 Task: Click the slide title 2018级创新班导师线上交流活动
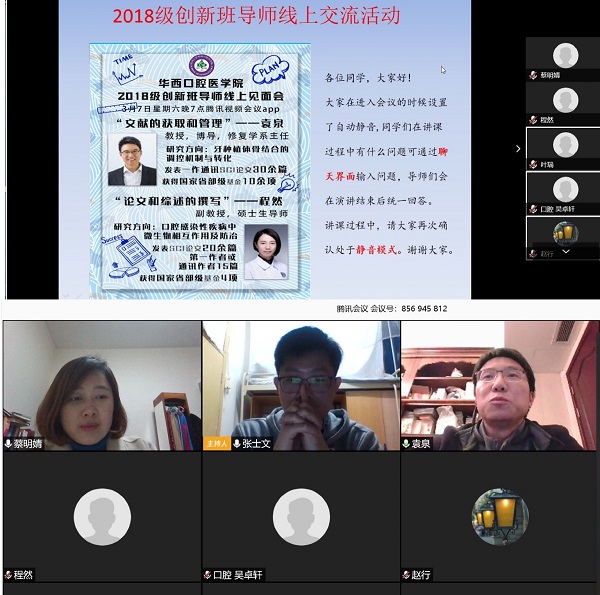(256, 16)
